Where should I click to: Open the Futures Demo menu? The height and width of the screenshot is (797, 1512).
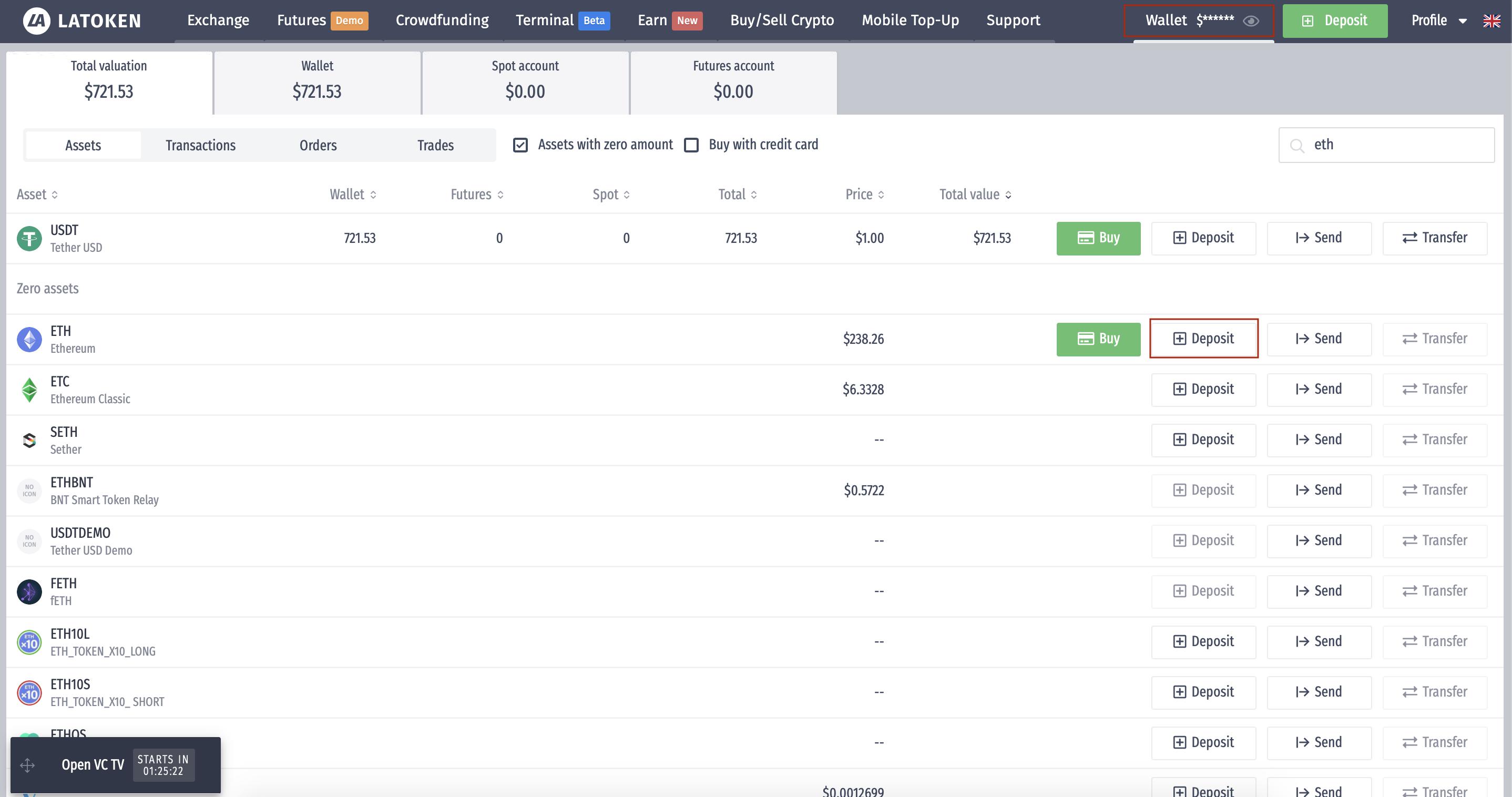(322, 21)
